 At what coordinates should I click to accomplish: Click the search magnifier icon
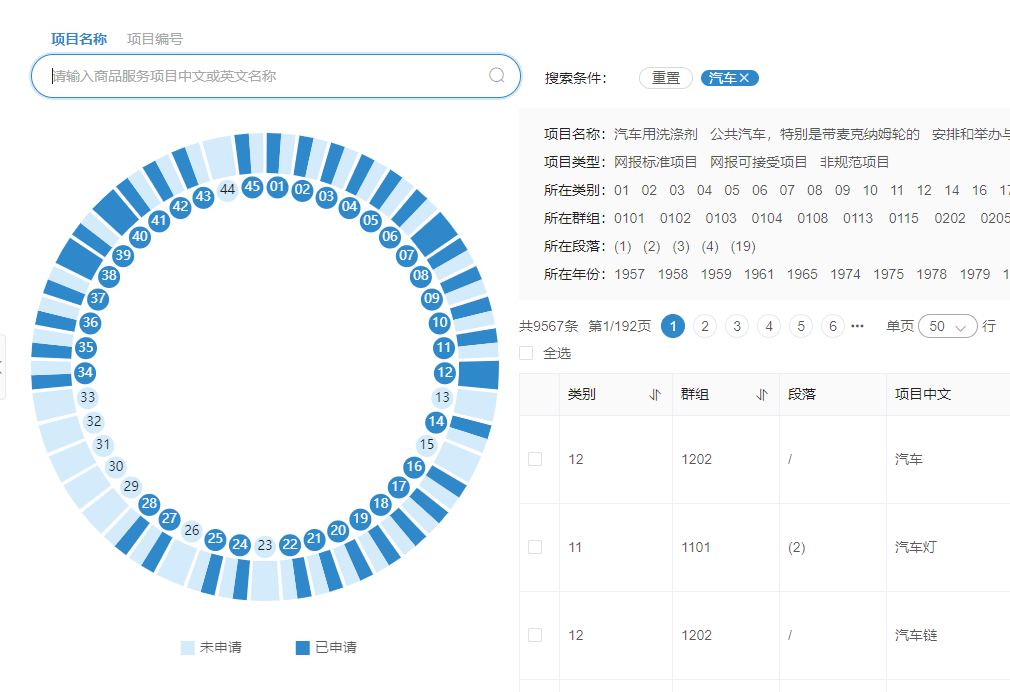click(497, 75)
